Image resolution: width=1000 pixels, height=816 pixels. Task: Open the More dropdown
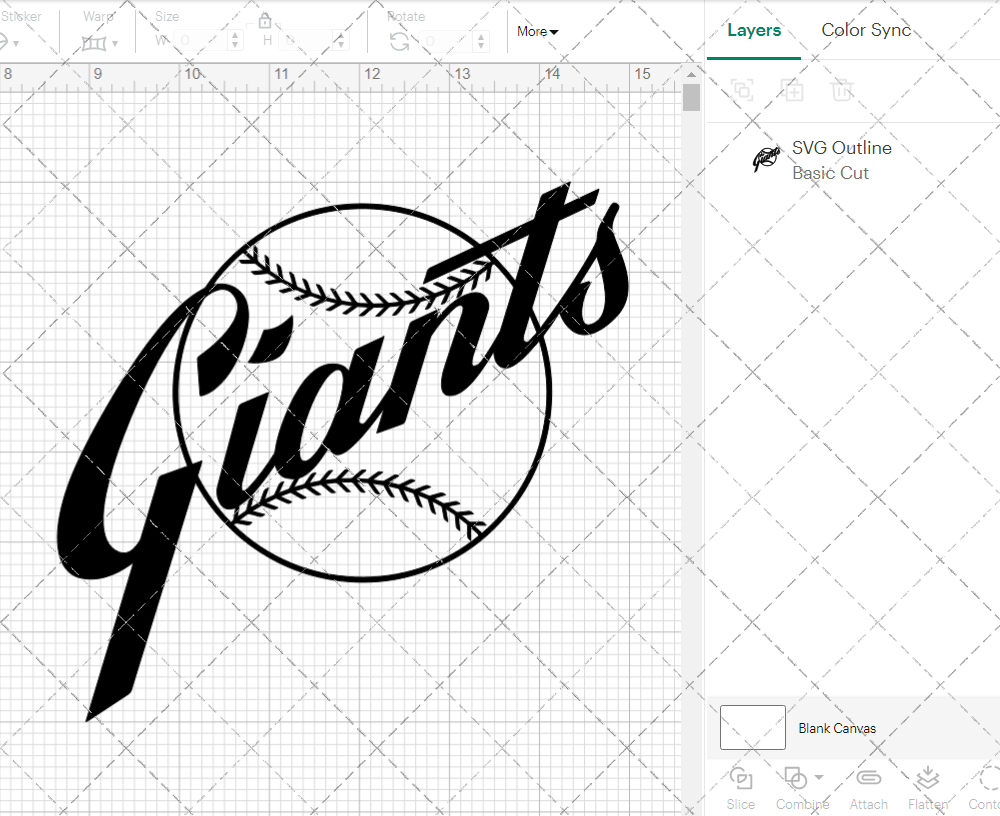537,32
